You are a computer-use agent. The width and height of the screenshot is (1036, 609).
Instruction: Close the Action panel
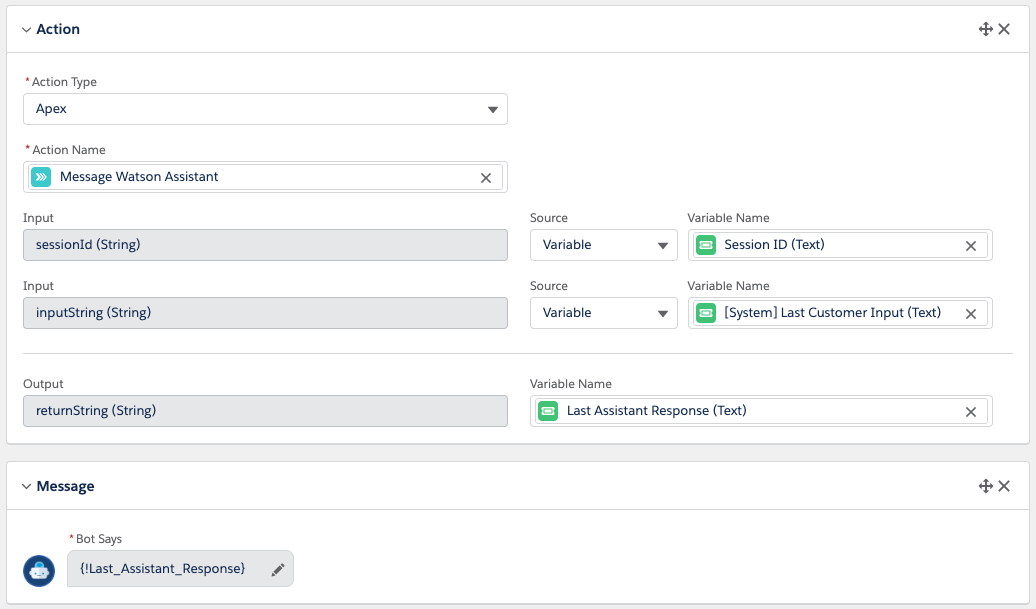coord(1005,29)
